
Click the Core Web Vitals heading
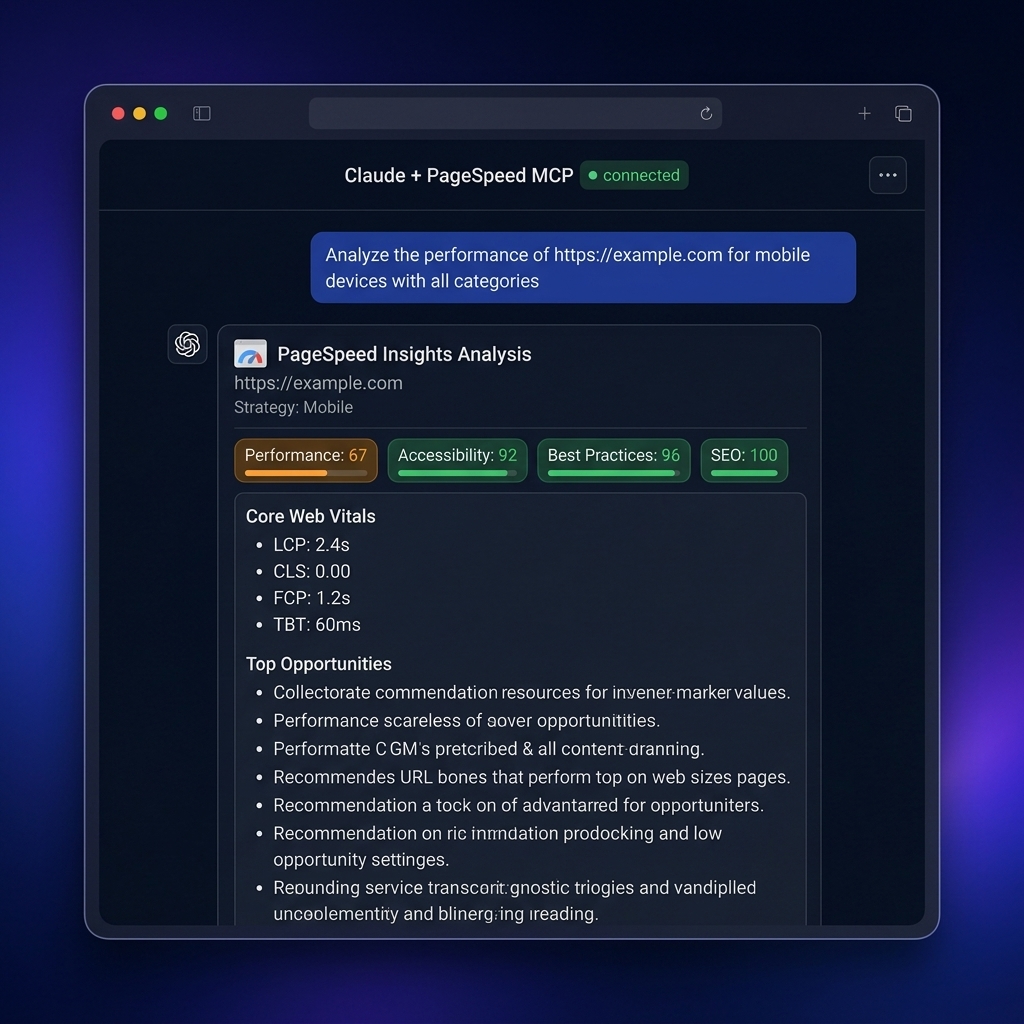click(310, 516)
